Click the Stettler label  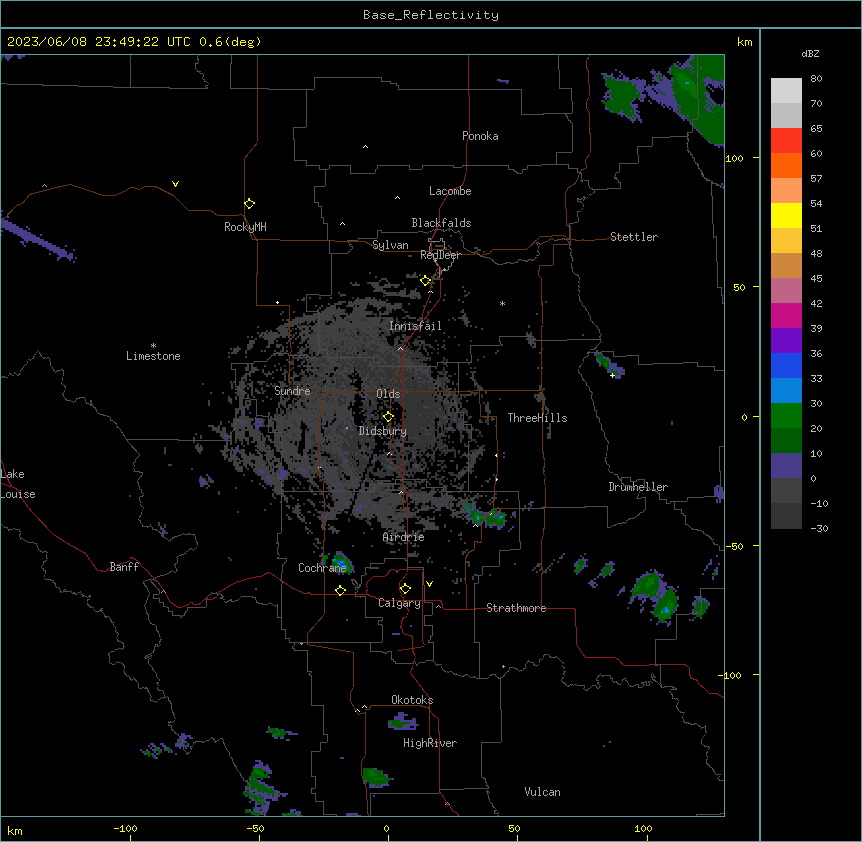click(x=634, y=237)
